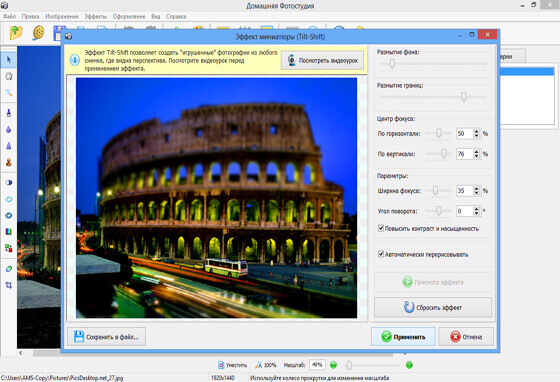Select the half-filled circle lighten/darken tool
The width and height of the screenshot is (560, 382).
coord(9,182)
